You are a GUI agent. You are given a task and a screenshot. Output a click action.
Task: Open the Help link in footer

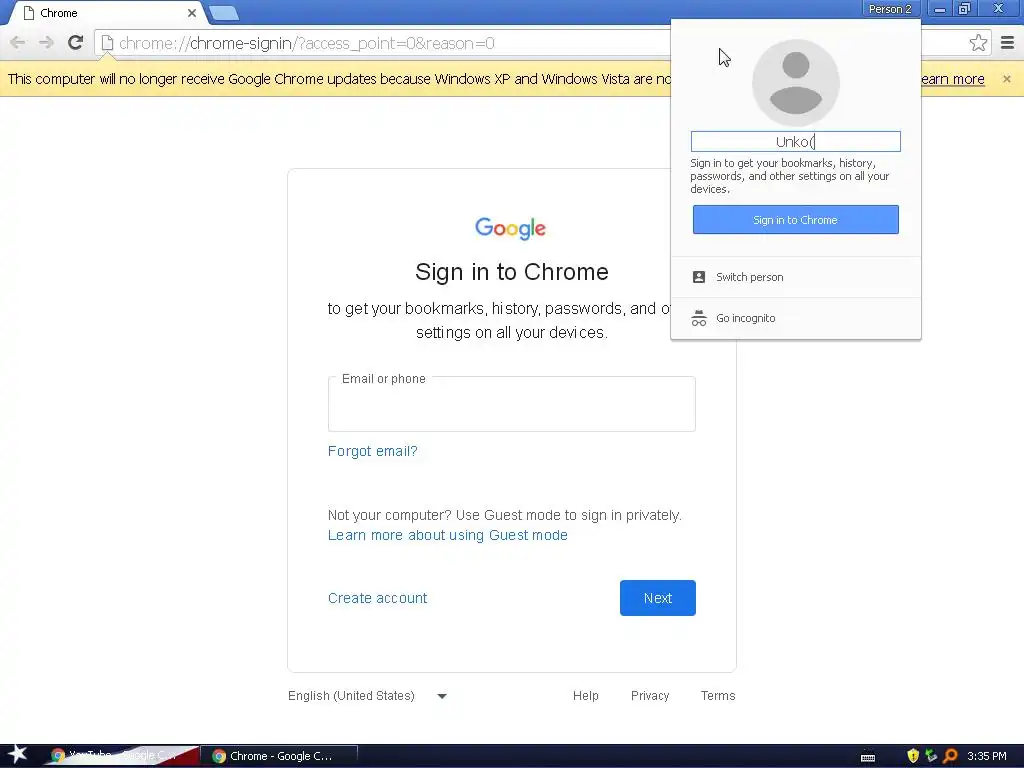pos(586,696)
